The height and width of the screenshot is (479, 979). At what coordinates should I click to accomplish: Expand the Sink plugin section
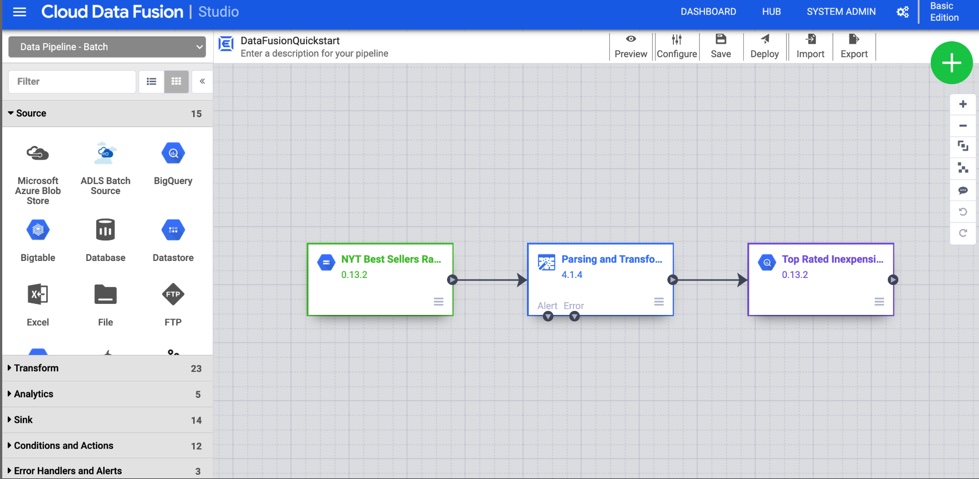tap(107, 420)
